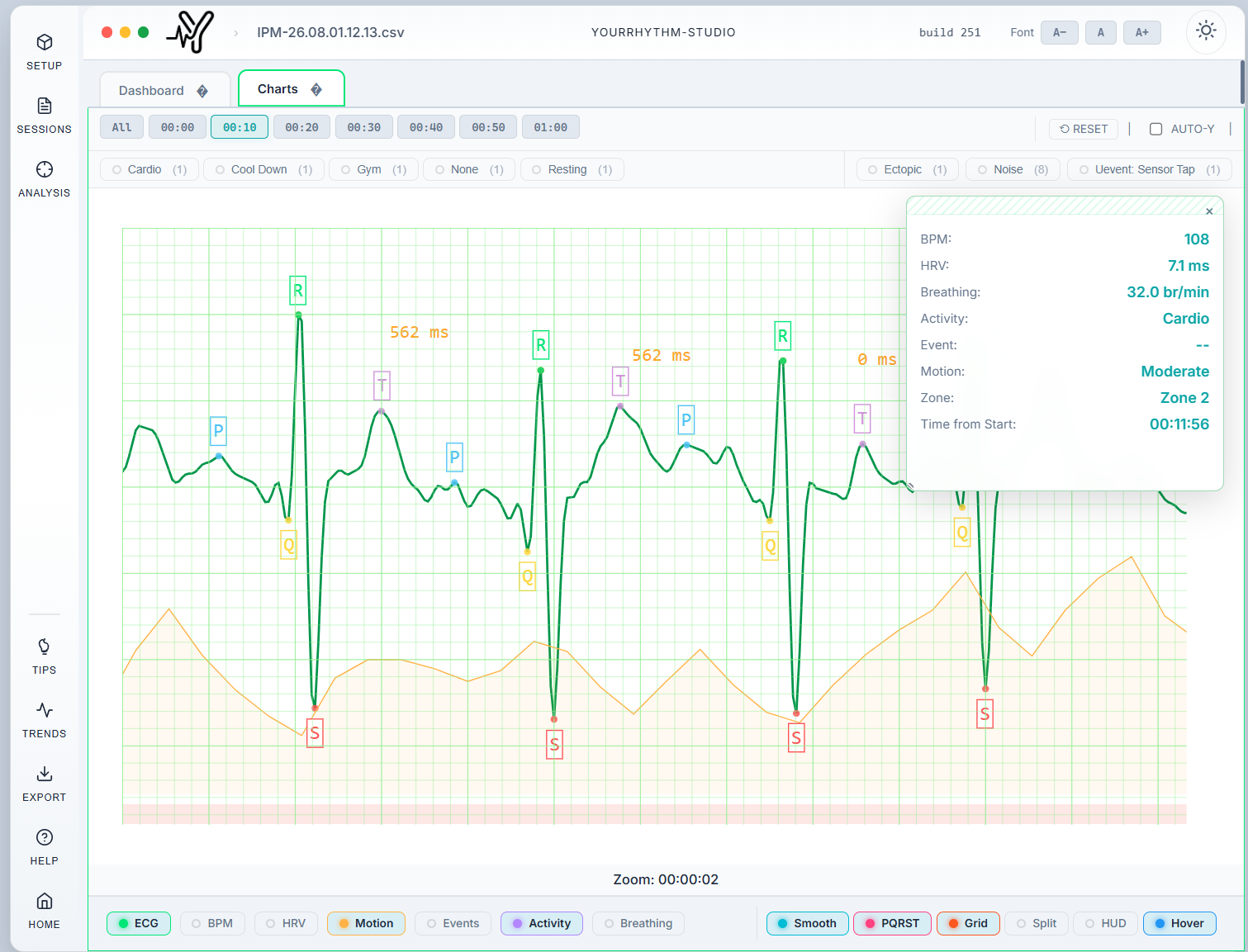Disable the Motion overlay
The image size is (1248, 952).
point(366,923)
